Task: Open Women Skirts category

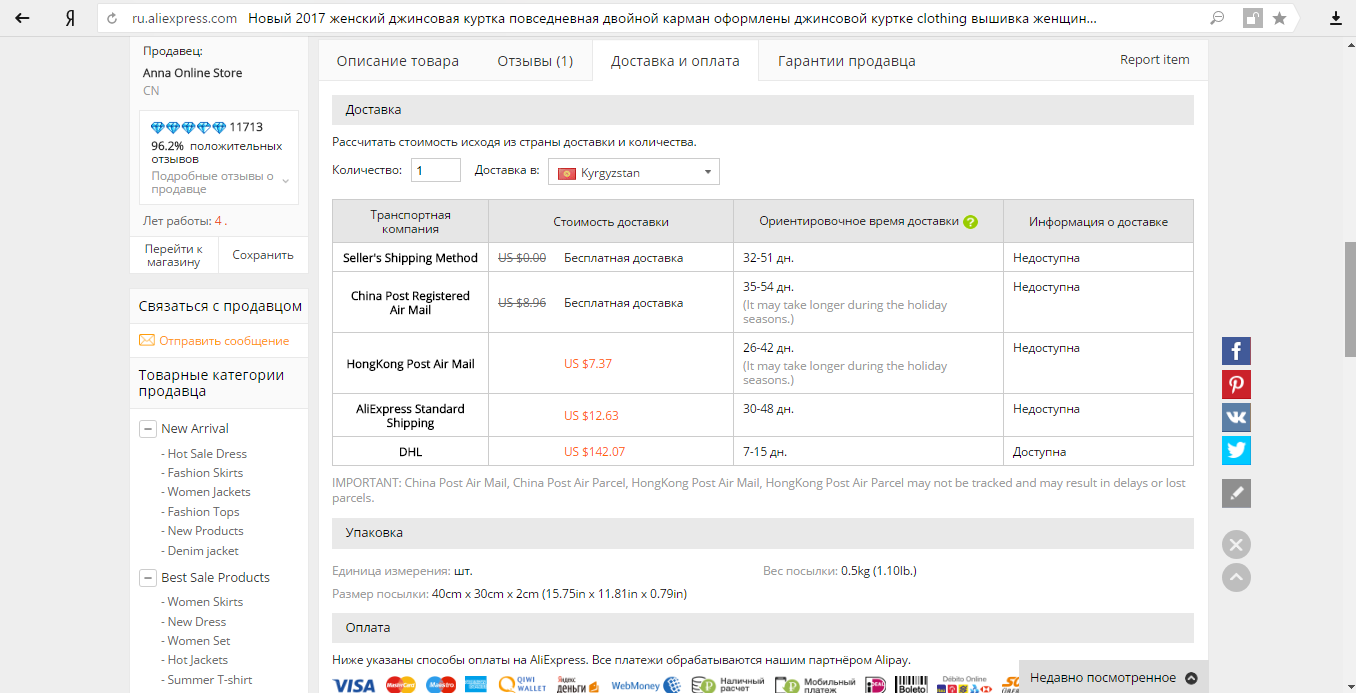Action: [x=205, y=602]
